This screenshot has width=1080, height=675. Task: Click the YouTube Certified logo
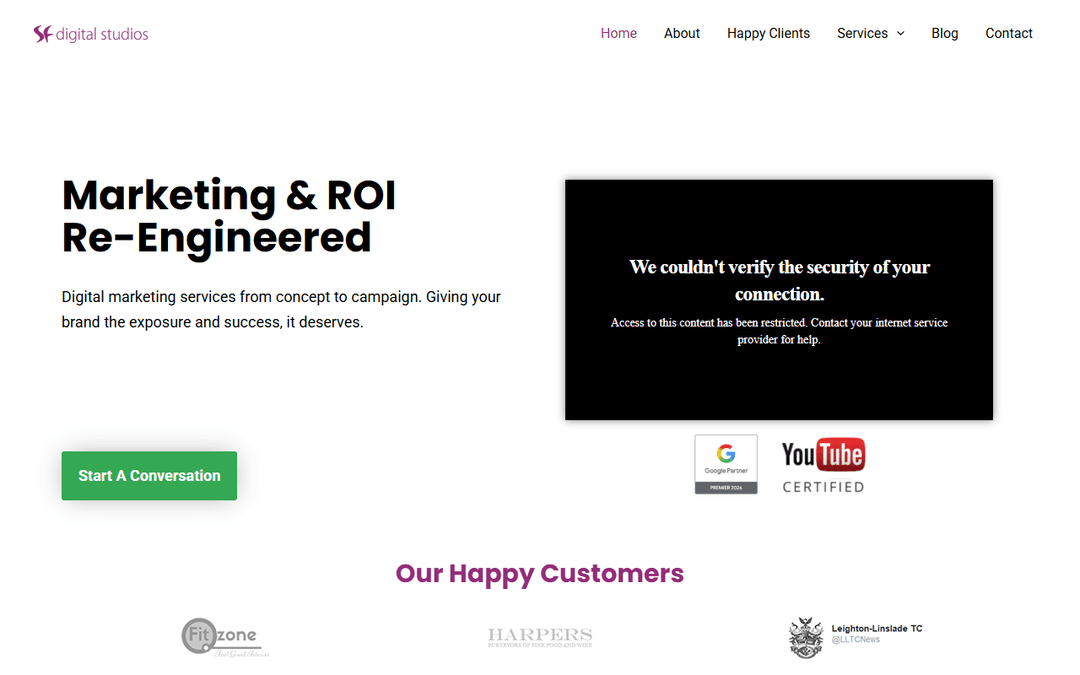(x=823, y=466)
